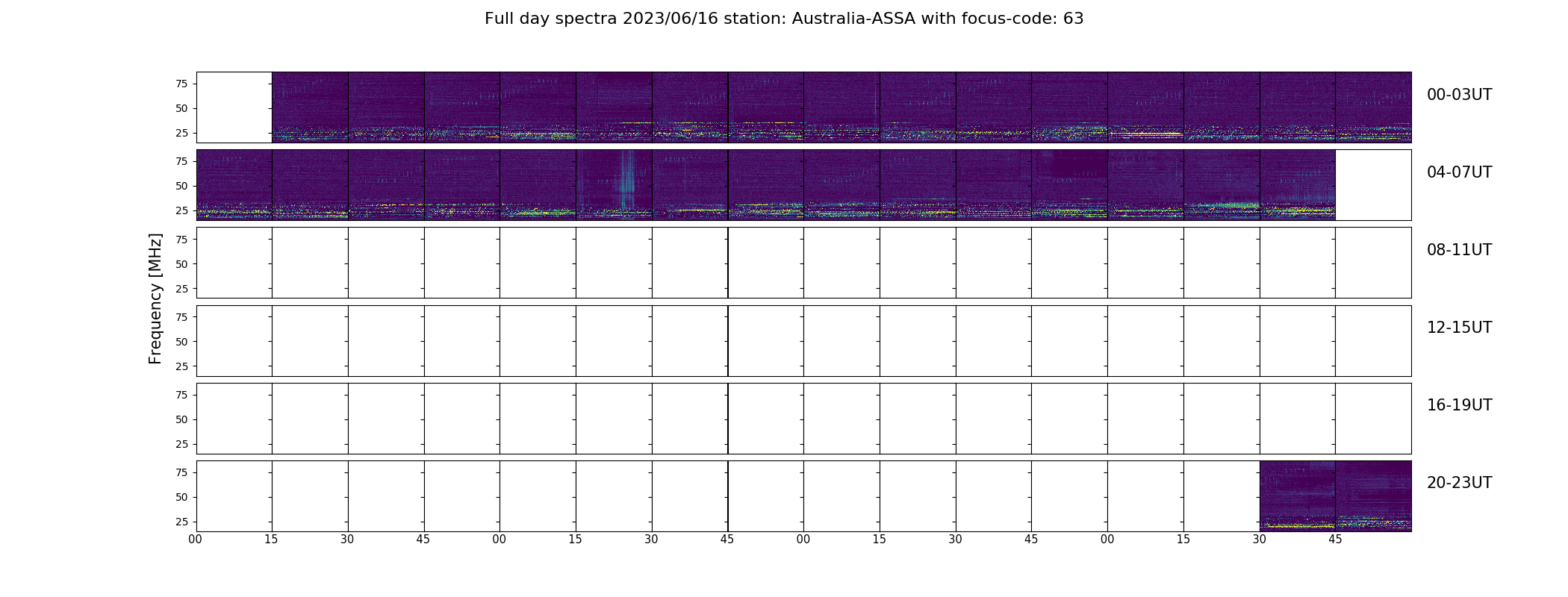
Task: Click the 50 tick in the 16-19UT row
Action: (181, 419)
